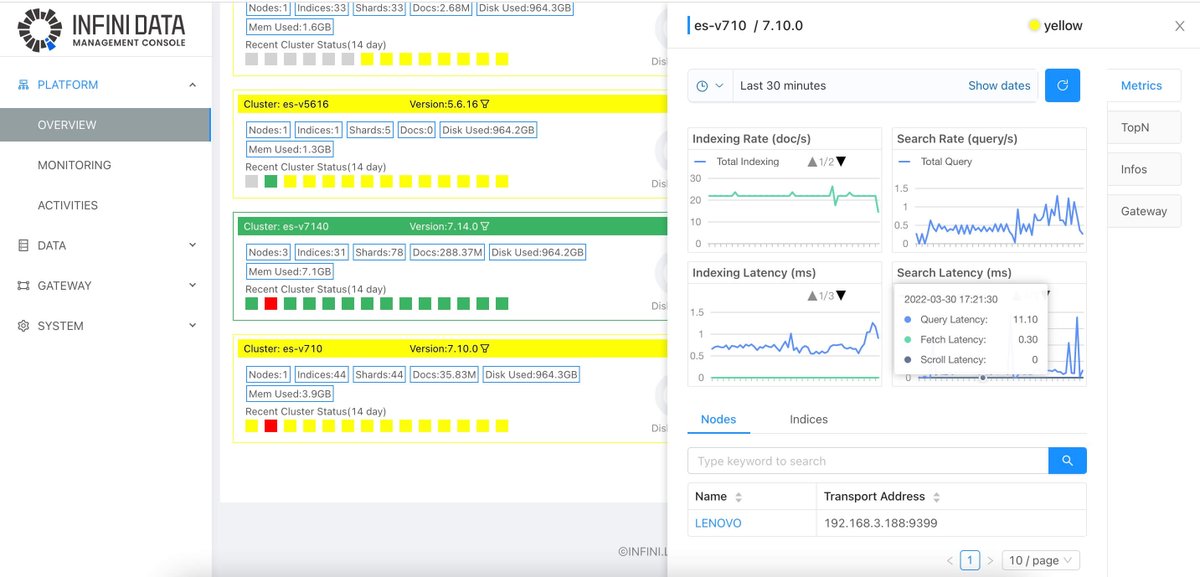Go to page 1 in pagination

tap(969, 561)
